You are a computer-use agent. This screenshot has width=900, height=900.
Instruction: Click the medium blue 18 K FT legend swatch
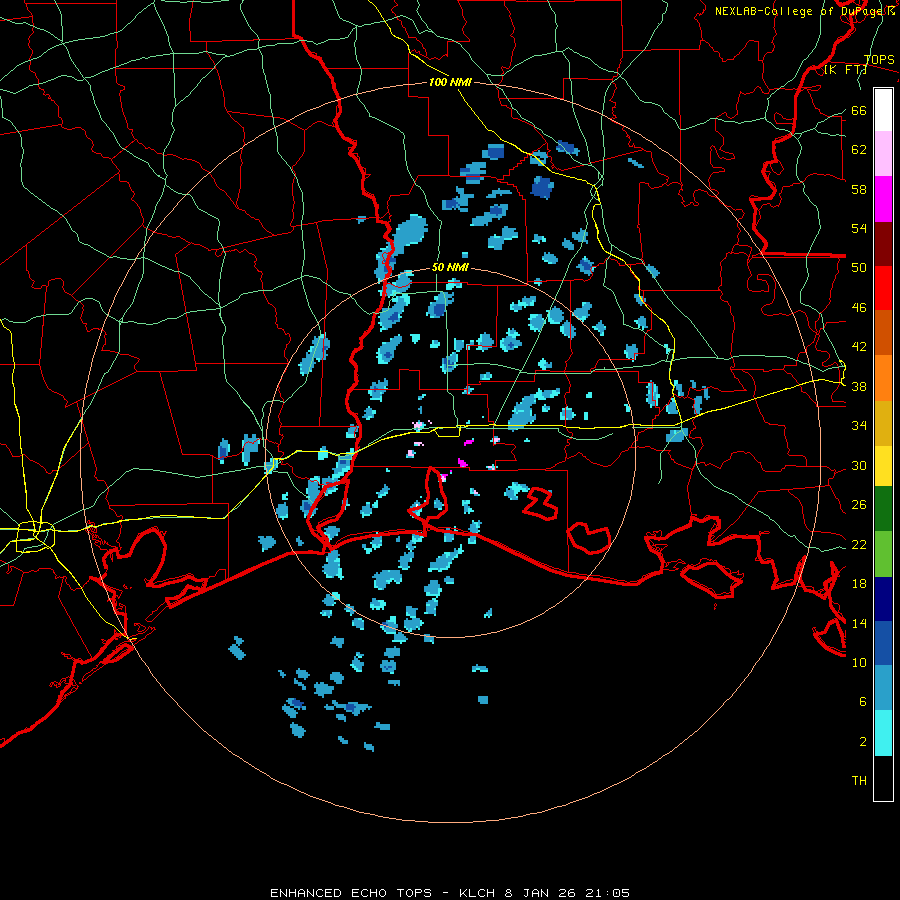[883, 643]
